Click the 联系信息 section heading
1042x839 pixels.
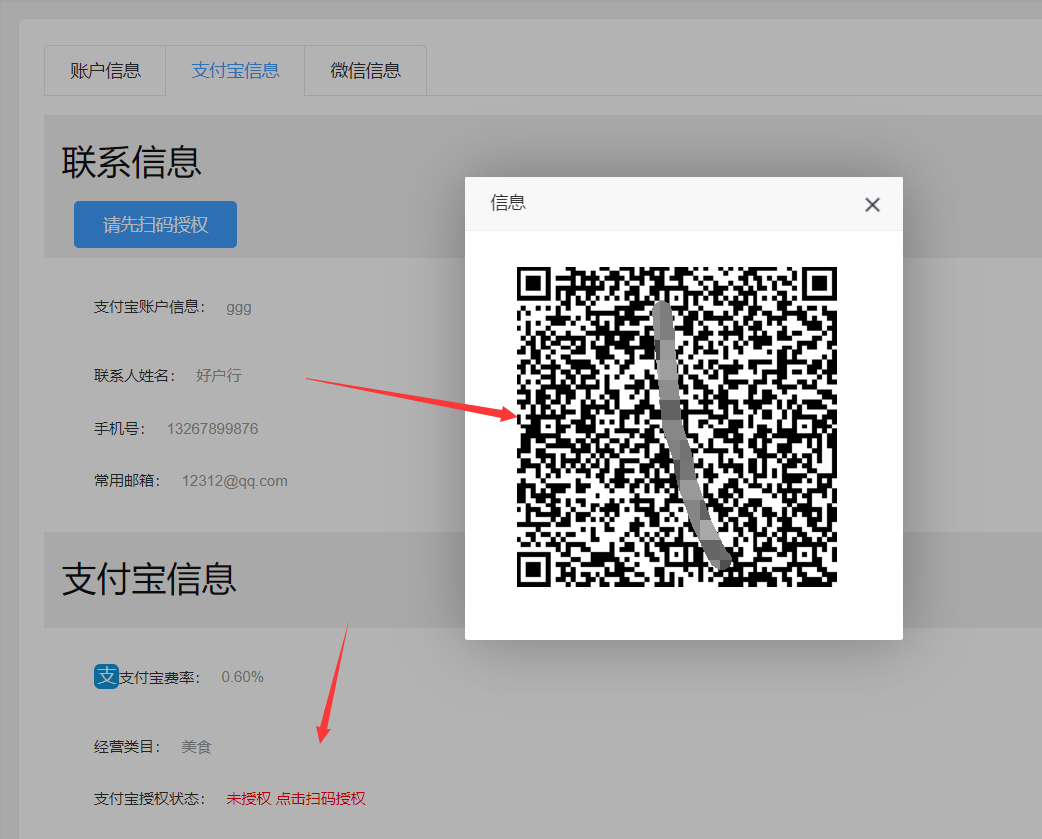tap(132, 162)
